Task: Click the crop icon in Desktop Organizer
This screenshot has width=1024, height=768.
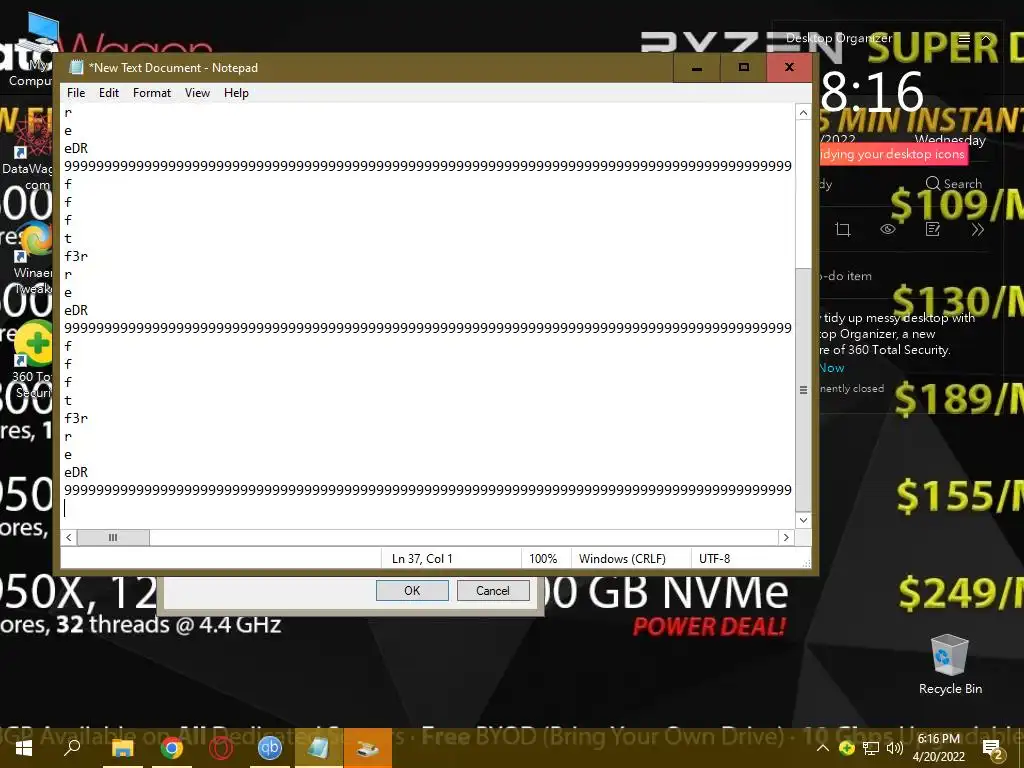Action: tap(842, 229)
